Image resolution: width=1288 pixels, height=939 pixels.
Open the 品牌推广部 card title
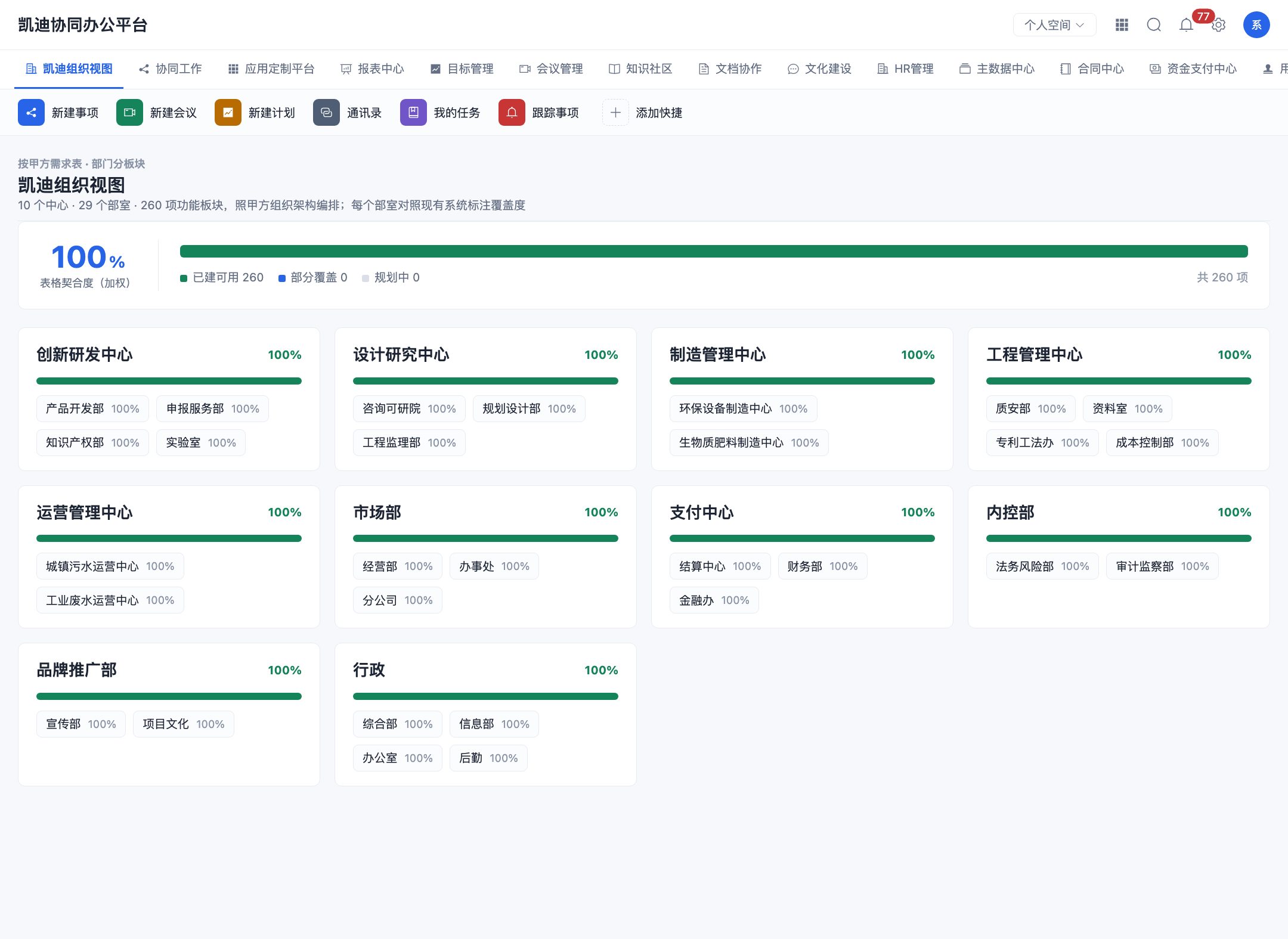point(76,670)
